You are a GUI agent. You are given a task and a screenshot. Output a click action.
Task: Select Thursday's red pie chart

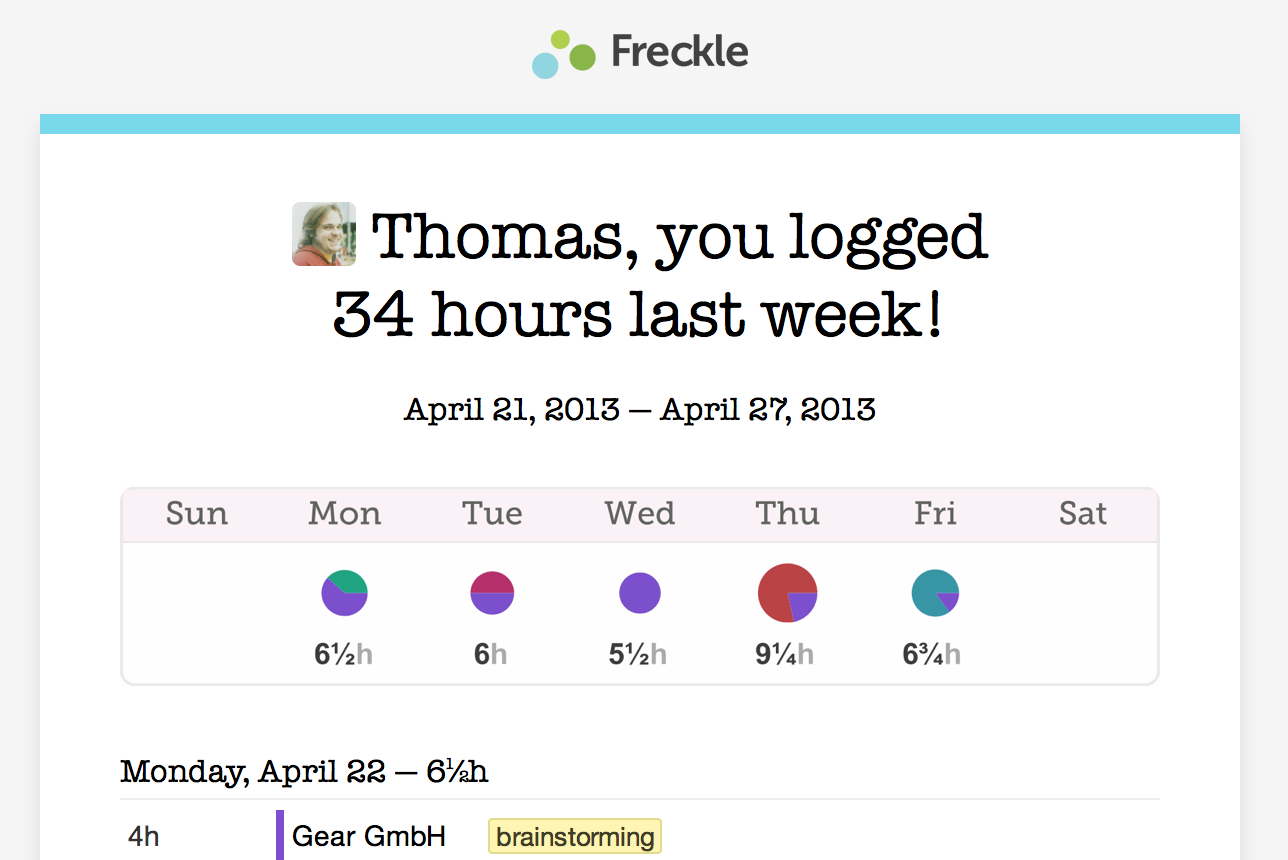pyautogui.click(x=788, y=593)
